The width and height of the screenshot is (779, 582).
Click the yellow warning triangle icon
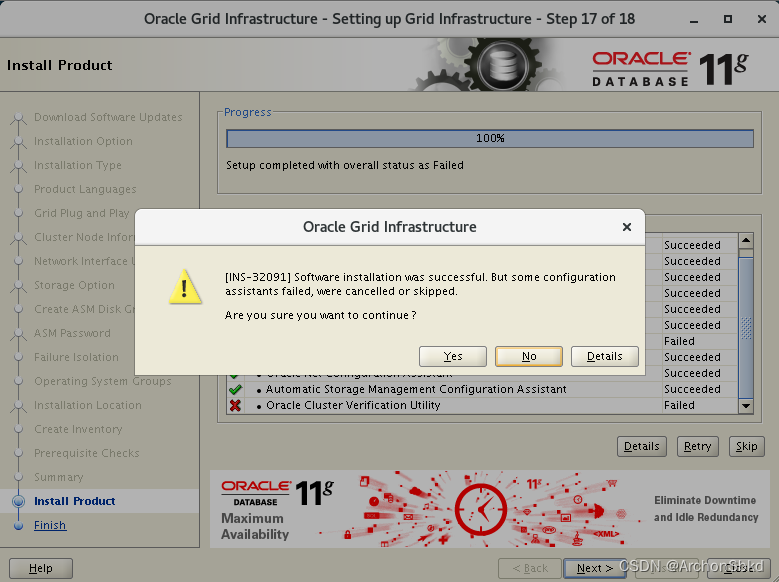(185, 286)
